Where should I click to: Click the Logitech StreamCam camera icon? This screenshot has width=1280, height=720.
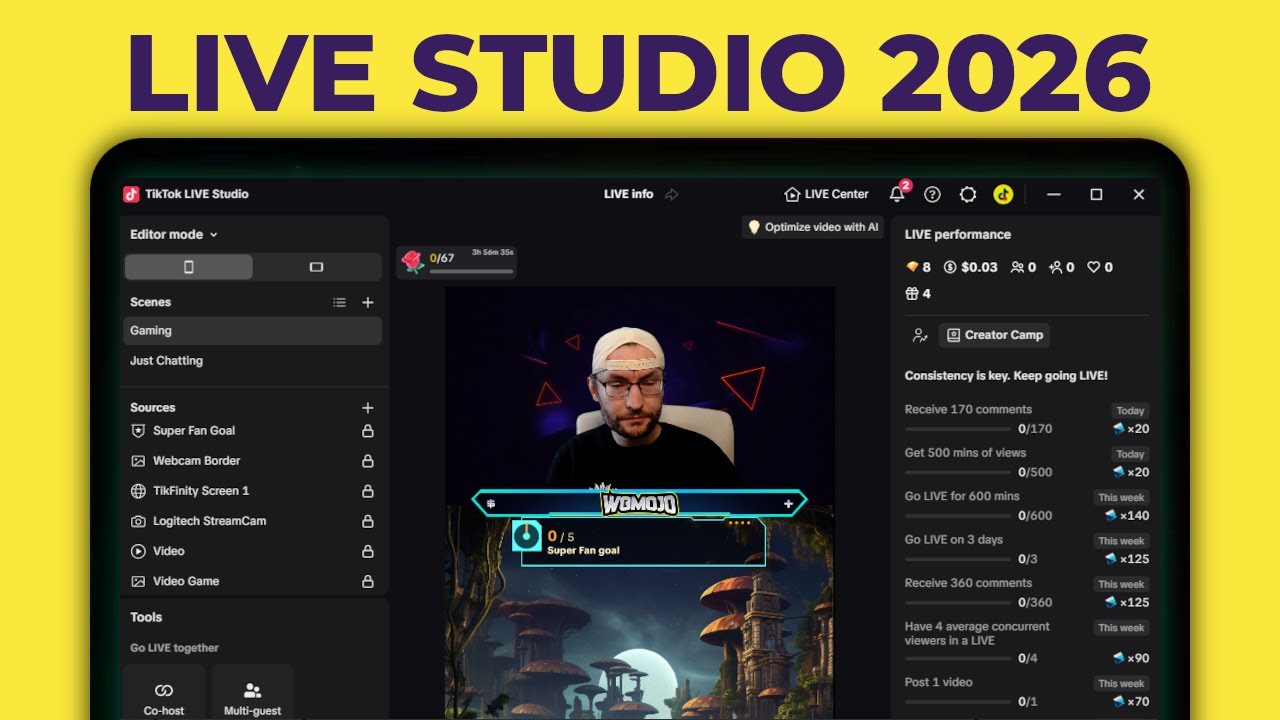tap(138, 521)
